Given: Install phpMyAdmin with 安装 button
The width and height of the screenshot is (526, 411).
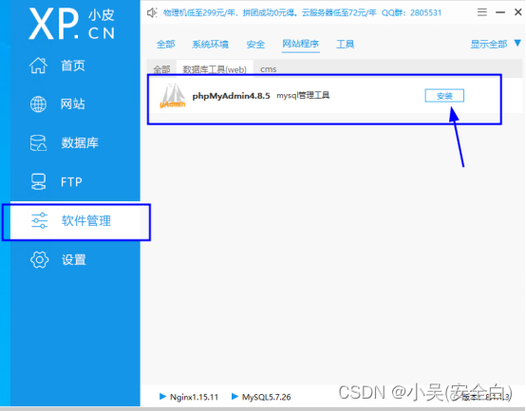Looking at the screenshot, I should click(444, 96).
